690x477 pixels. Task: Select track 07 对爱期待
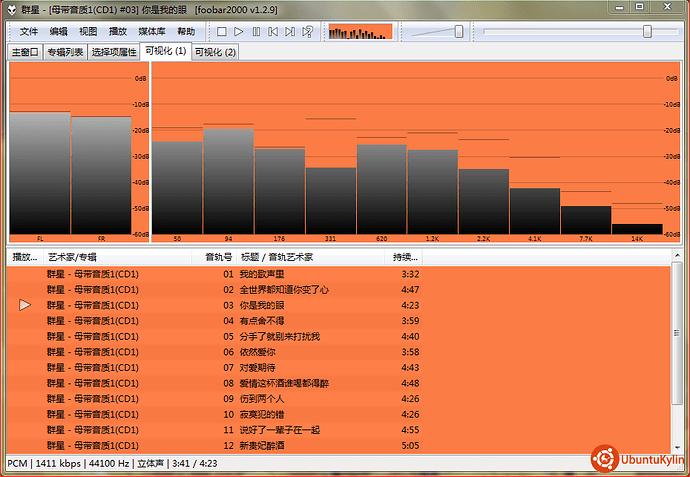click(338, 367)
